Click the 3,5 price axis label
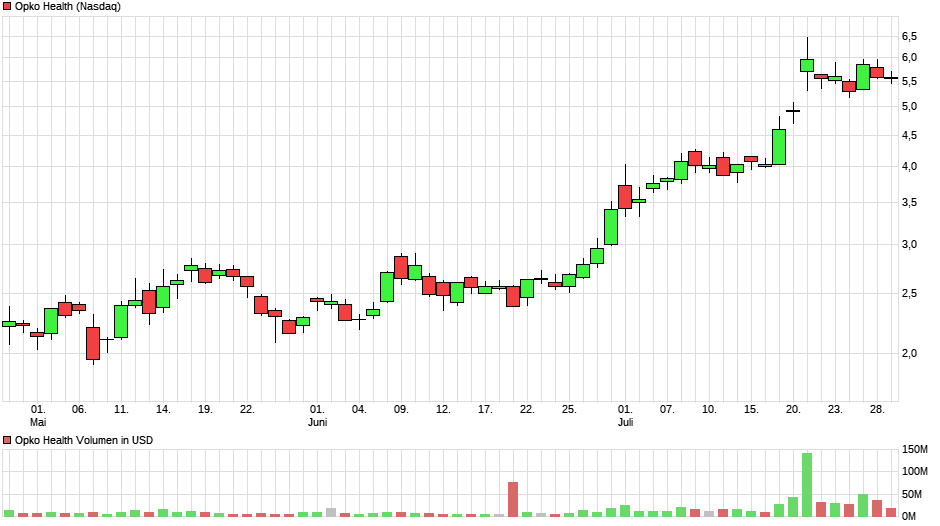The height and width of the screenshot is (526, 940). coord(909,202)
